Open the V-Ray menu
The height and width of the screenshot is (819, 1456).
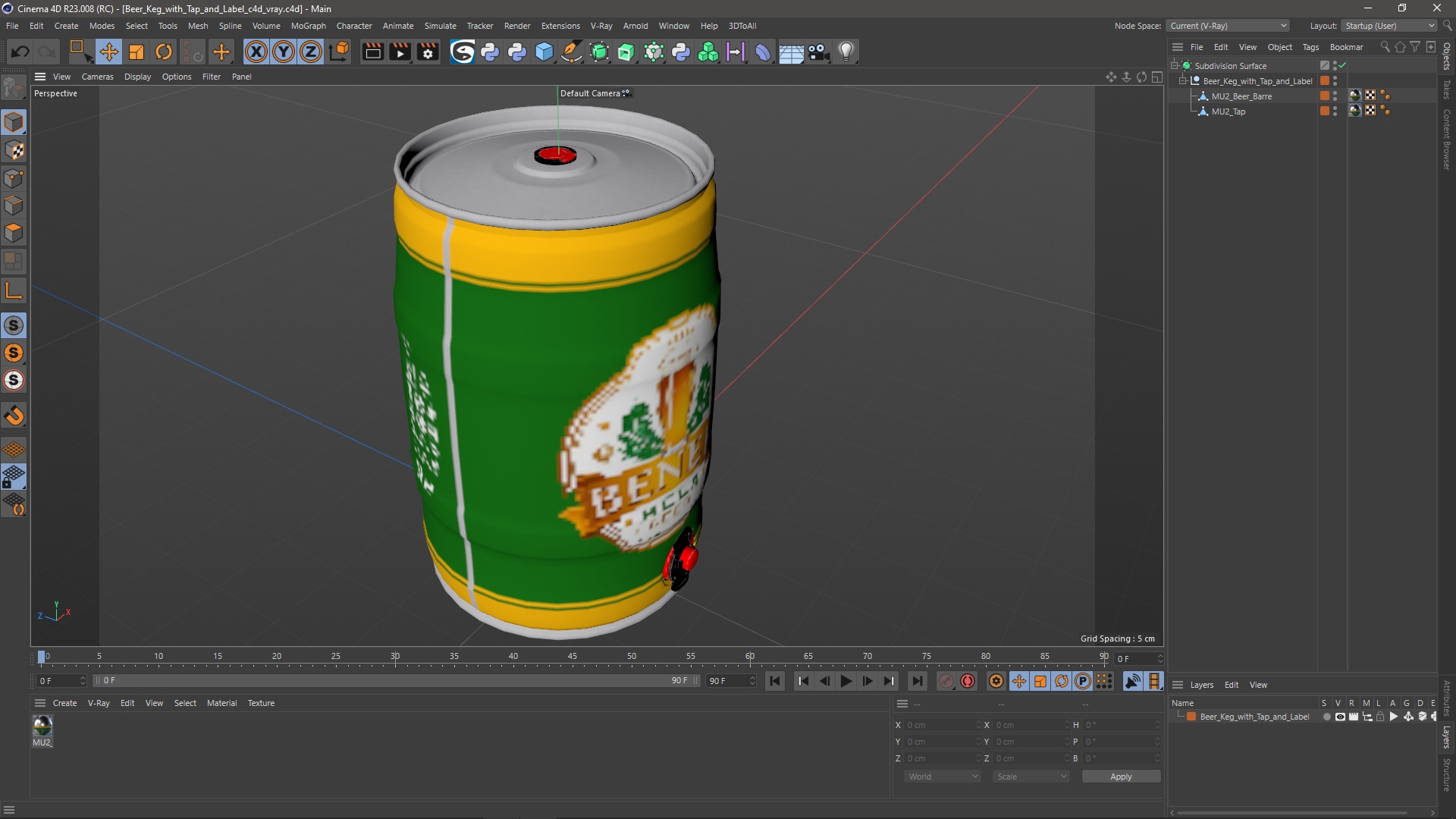601,26
